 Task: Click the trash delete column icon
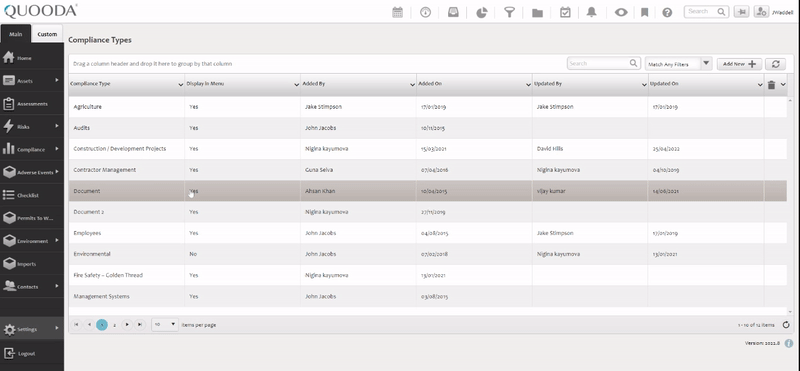coord(771,85)
